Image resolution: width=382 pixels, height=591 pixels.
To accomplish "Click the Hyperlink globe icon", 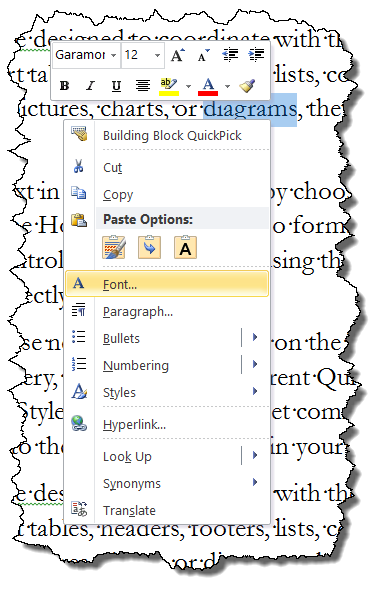I will click(x=79, y=423).
